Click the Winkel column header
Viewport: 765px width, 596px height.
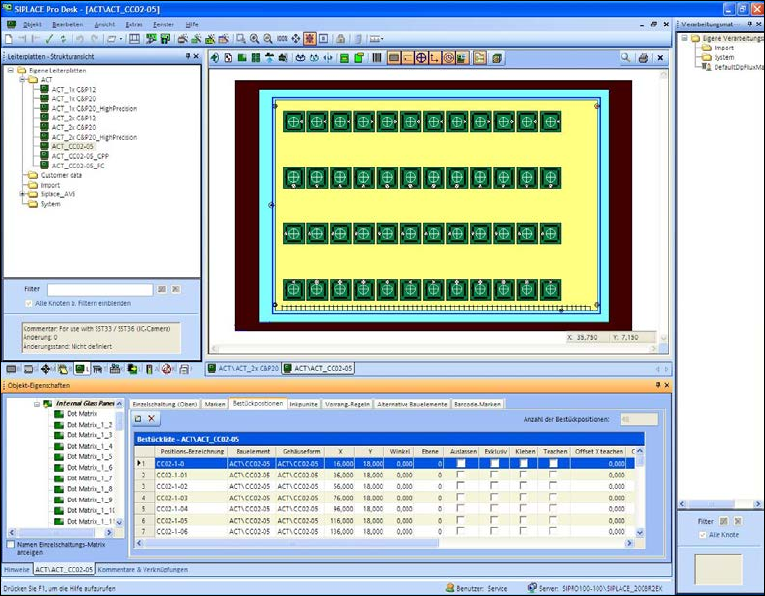pyautogui.click(x=400, y=452)
